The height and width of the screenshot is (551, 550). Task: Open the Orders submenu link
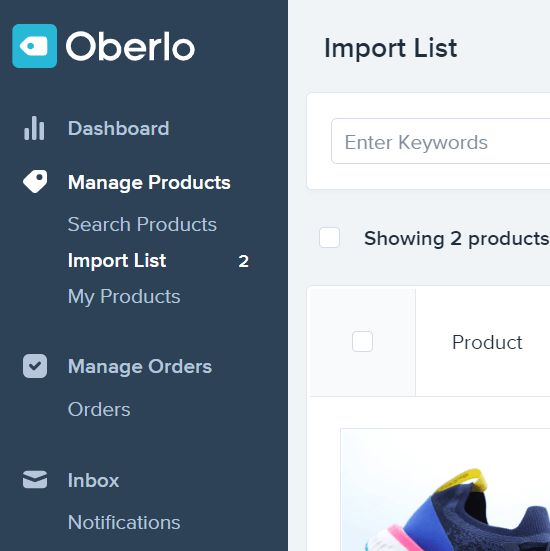pos(99,409)
